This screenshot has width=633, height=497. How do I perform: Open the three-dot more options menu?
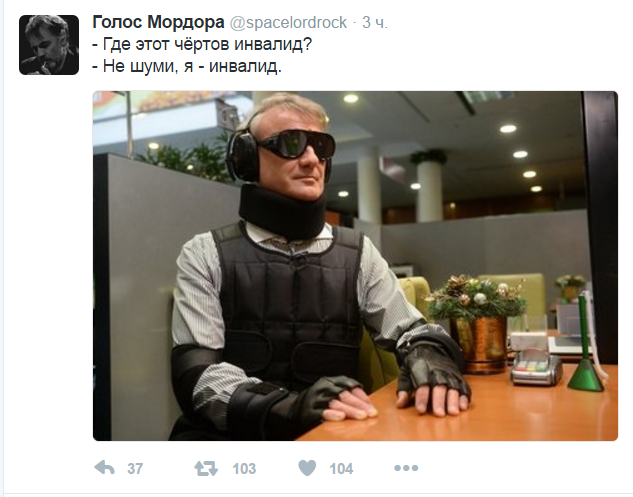pyautogui.click(x=406, y=468)
